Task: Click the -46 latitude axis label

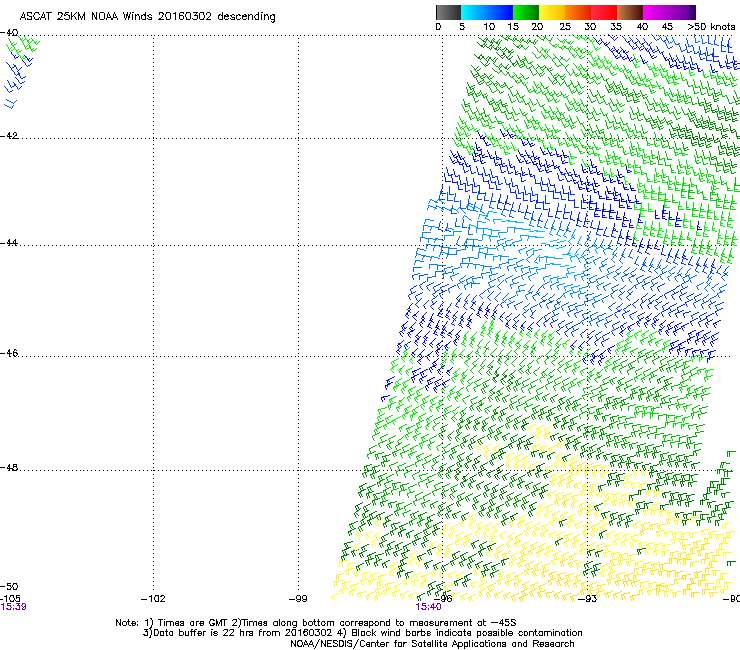Action: coord(9,354)
